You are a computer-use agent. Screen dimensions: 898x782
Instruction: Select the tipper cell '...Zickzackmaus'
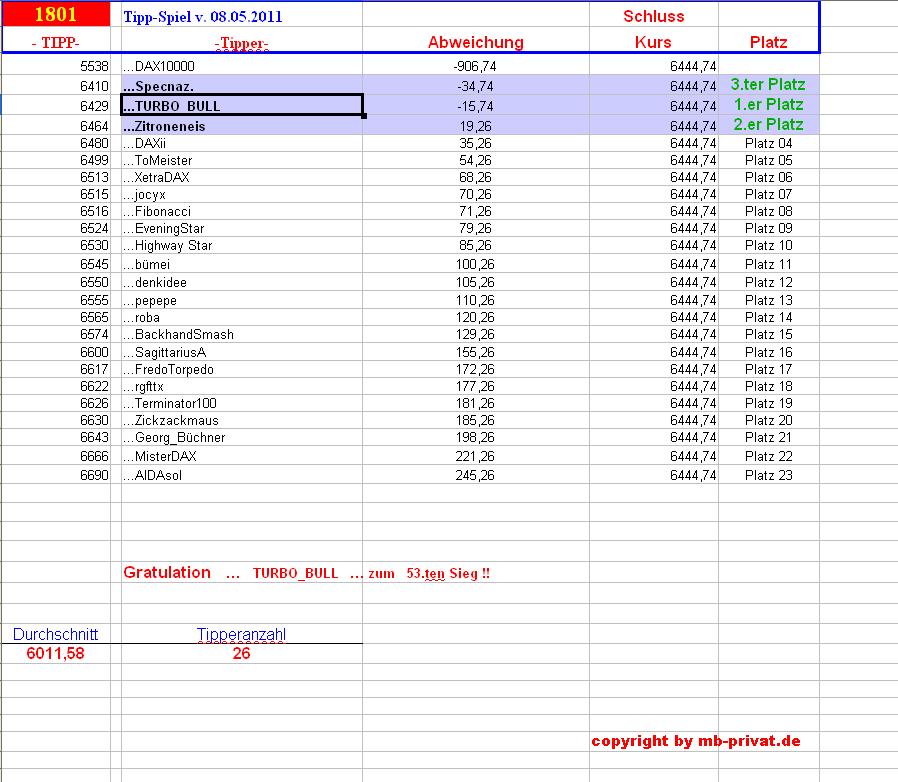coord(242,421)
